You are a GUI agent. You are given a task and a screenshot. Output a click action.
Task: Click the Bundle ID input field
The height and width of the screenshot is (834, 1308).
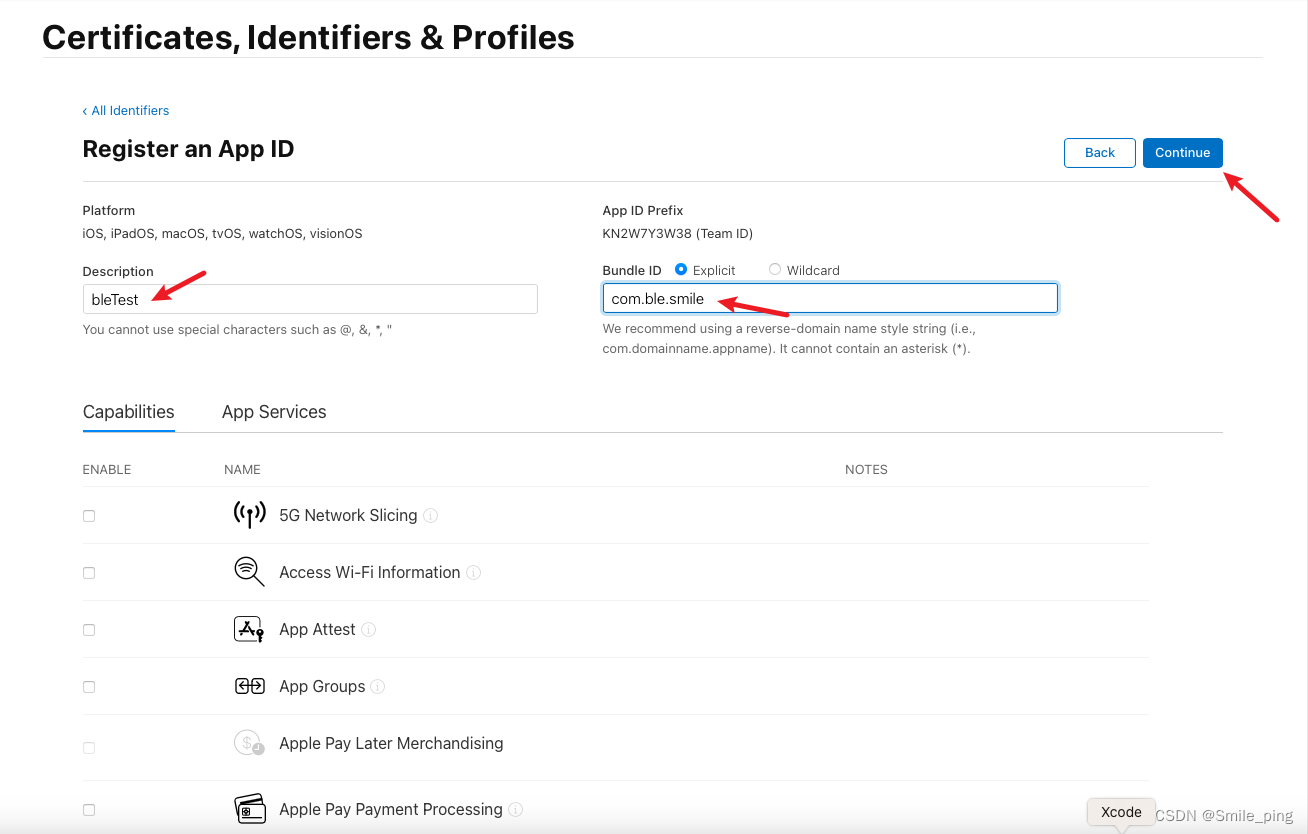point(830,298)
